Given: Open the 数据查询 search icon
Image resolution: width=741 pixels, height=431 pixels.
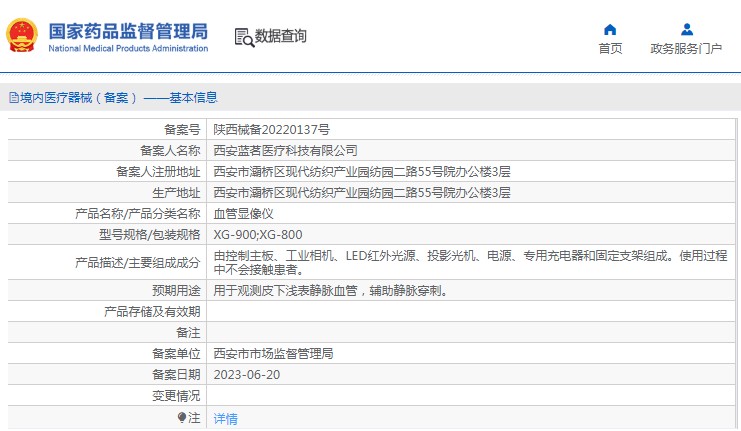Looking at the screenshot, I should click(x=244, y=37).
